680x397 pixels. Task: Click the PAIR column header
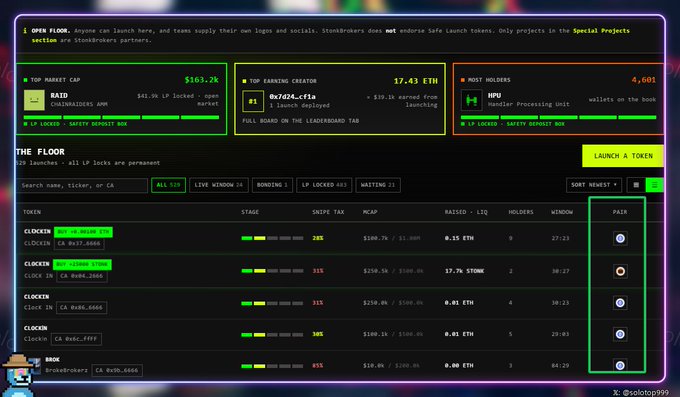click(620, 212)
